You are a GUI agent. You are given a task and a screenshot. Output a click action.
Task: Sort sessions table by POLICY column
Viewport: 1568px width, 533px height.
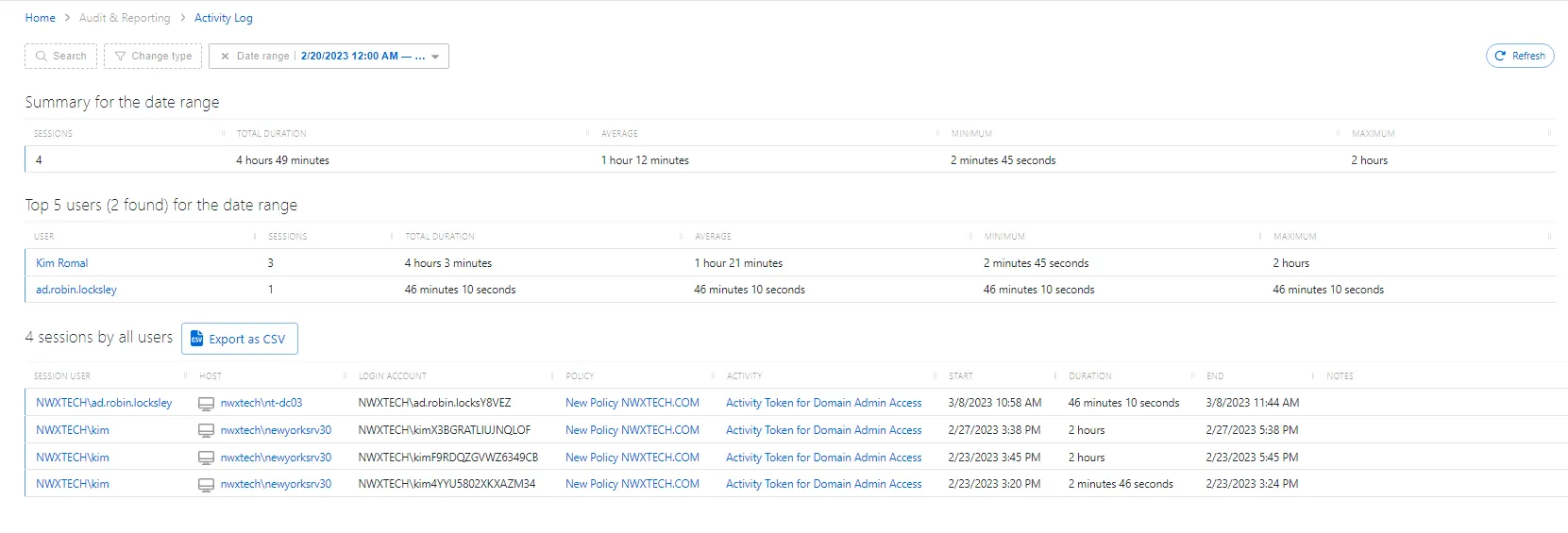pos(580,376)
